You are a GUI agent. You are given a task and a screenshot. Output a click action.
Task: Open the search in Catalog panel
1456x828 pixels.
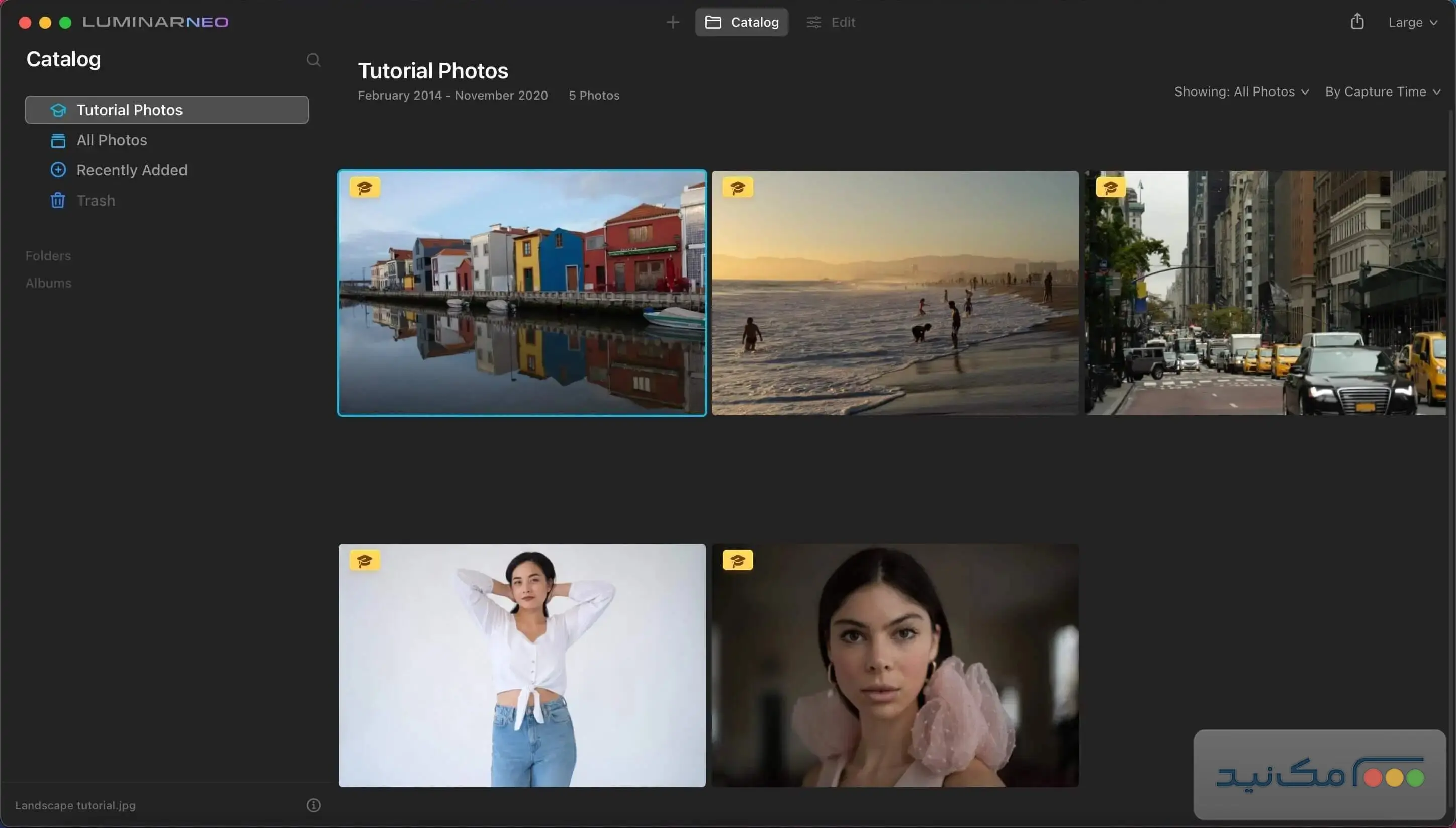(x=313, y=59)
